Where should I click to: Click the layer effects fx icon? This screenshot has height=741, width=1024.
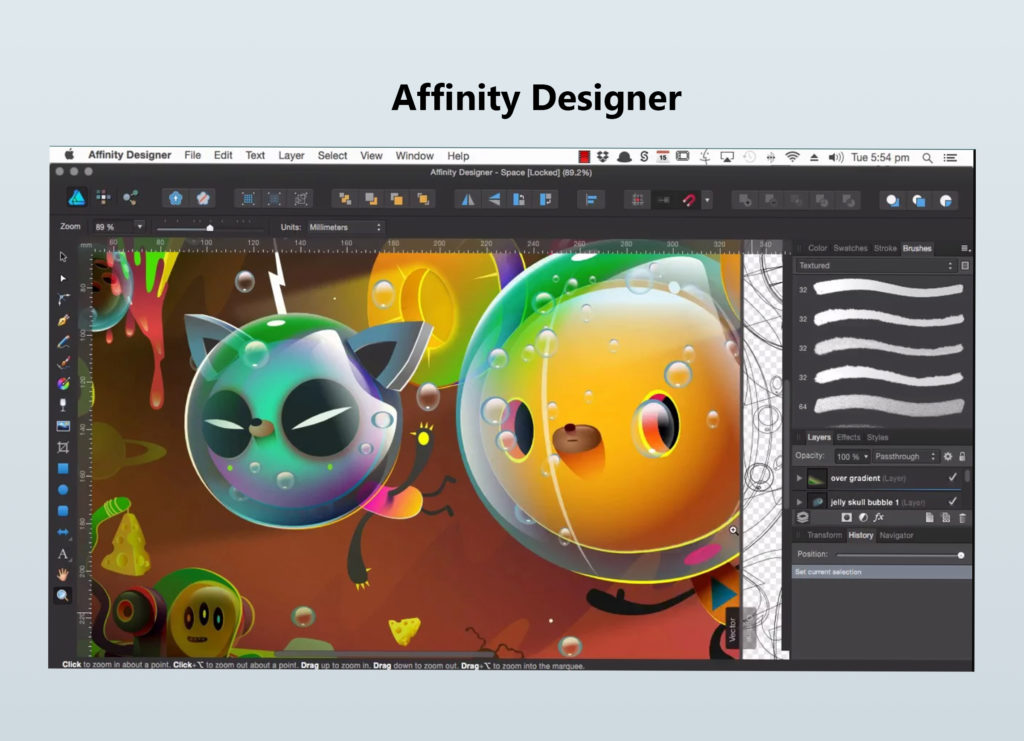click(879, 517)
